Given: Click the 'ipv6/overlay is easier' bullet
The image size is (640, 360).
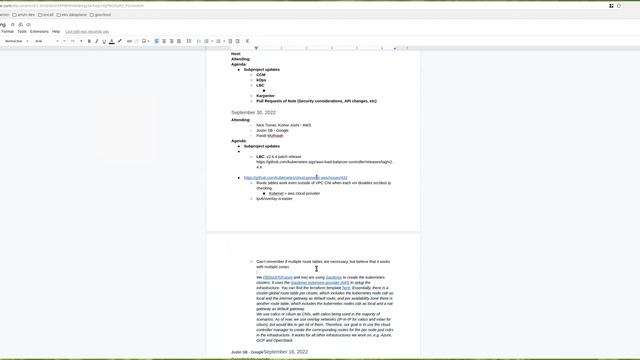Looking at the screenshot, I should [x=274, y=199].
